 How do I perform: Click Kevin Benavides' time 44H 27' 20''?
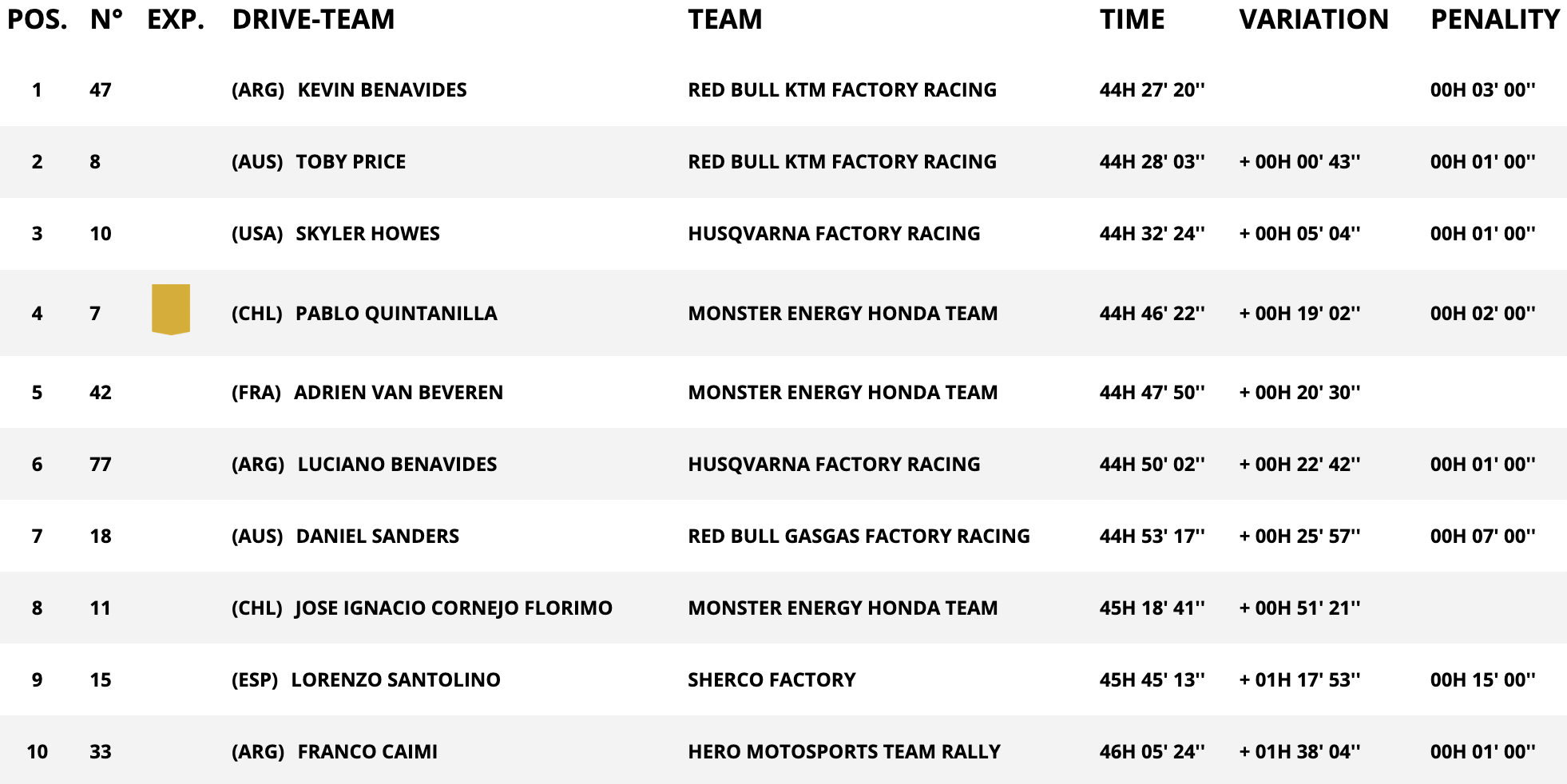[1152, 90]
